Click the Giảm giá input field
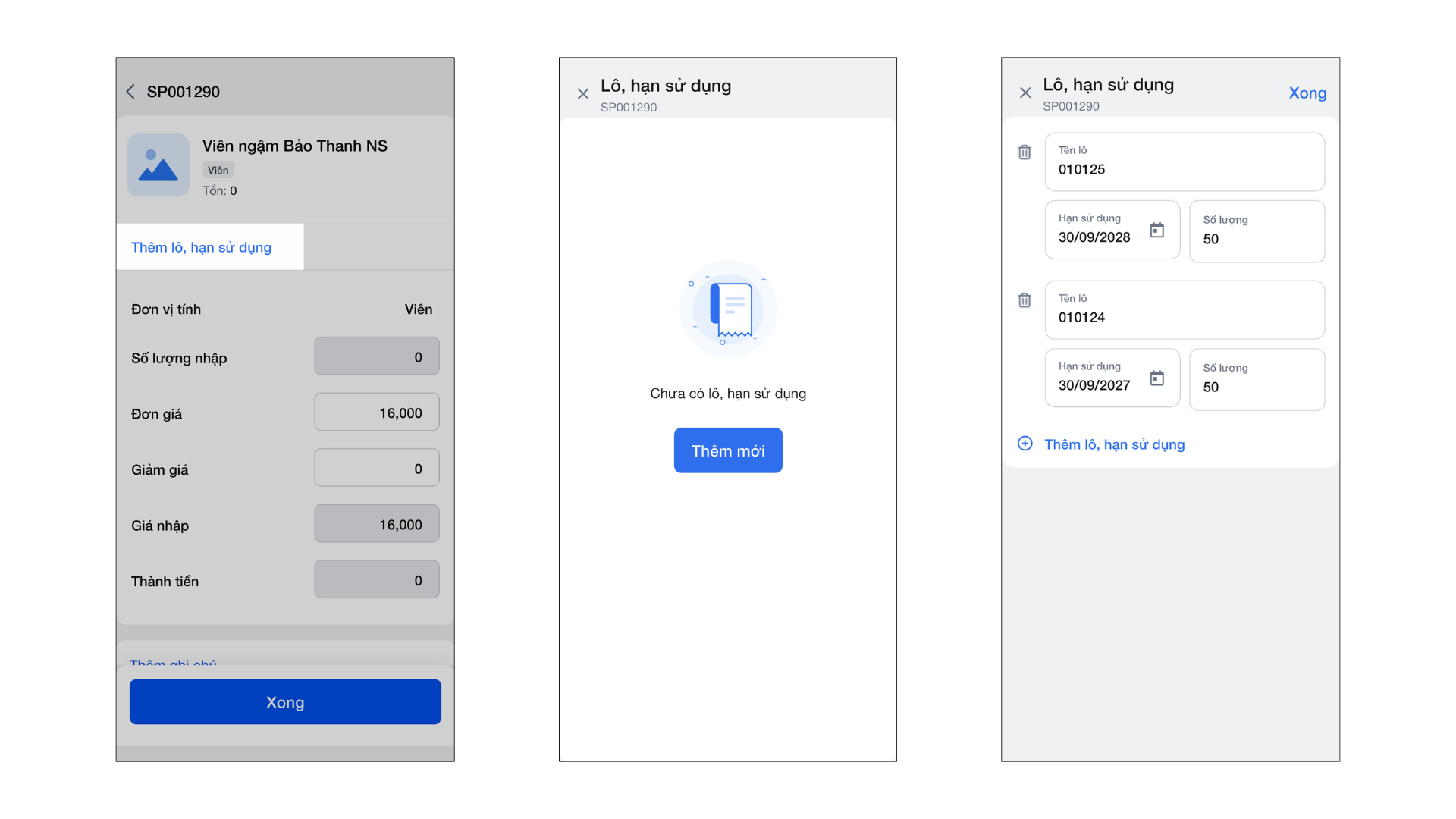This screenshot has height=819, width=1456. pyautogui.click(x=377, y=469)
